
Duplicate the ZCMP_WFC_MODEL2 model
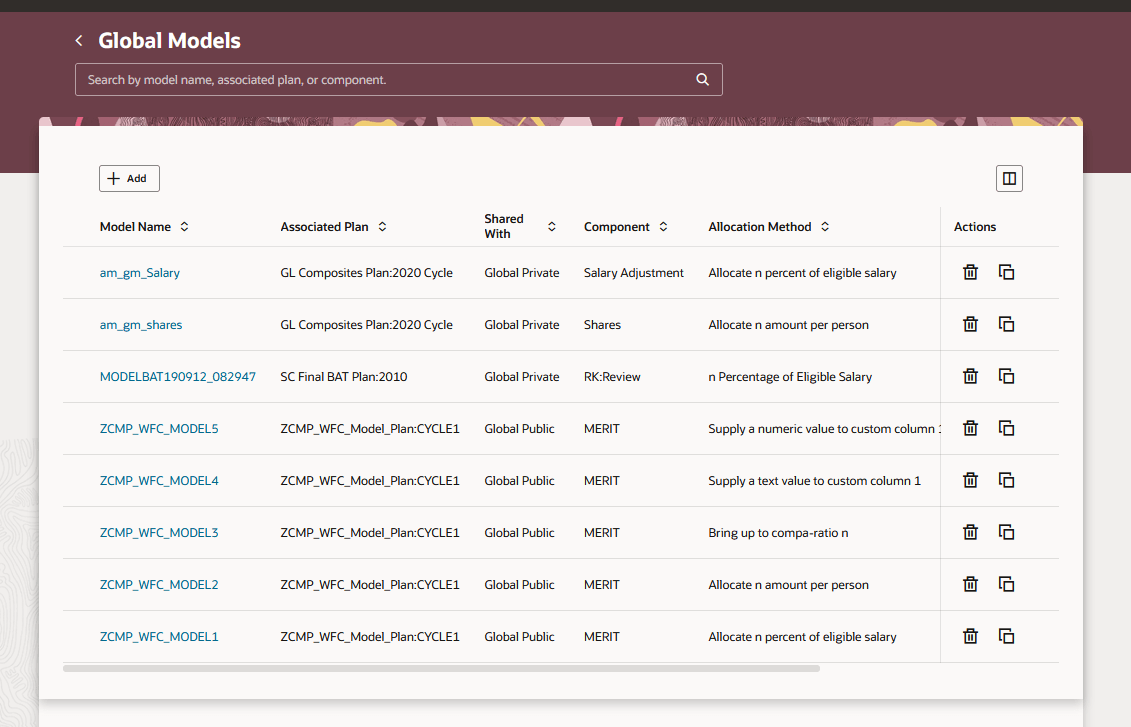click(1006, 584)
